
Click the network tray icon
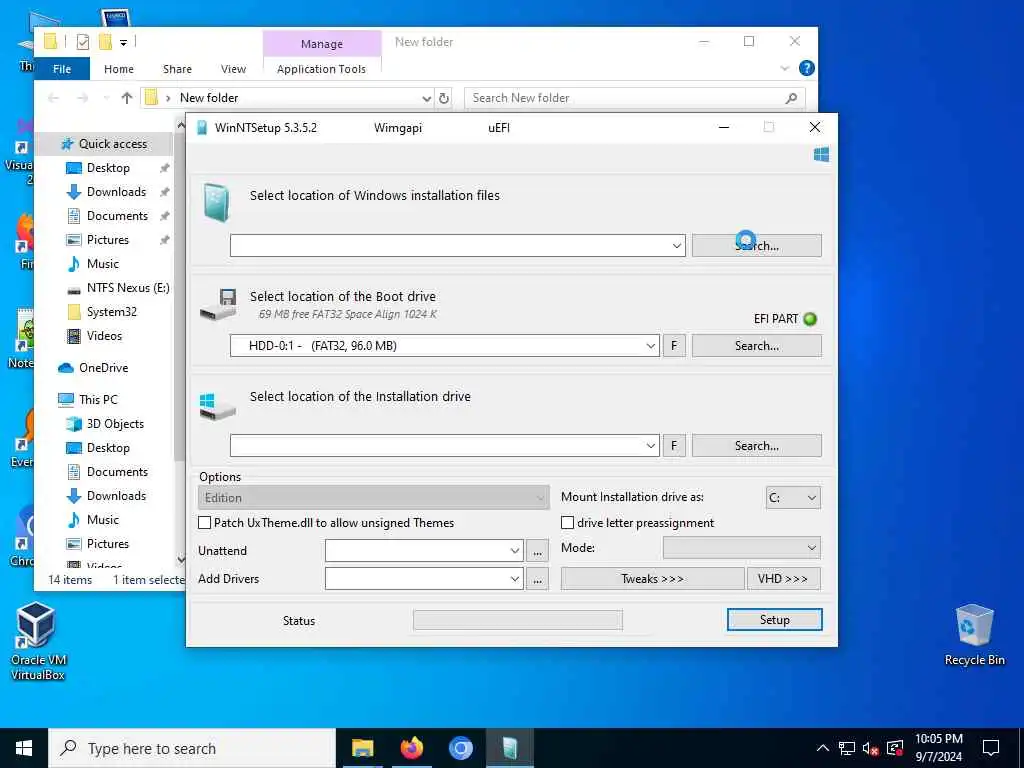tap(846, 748)
